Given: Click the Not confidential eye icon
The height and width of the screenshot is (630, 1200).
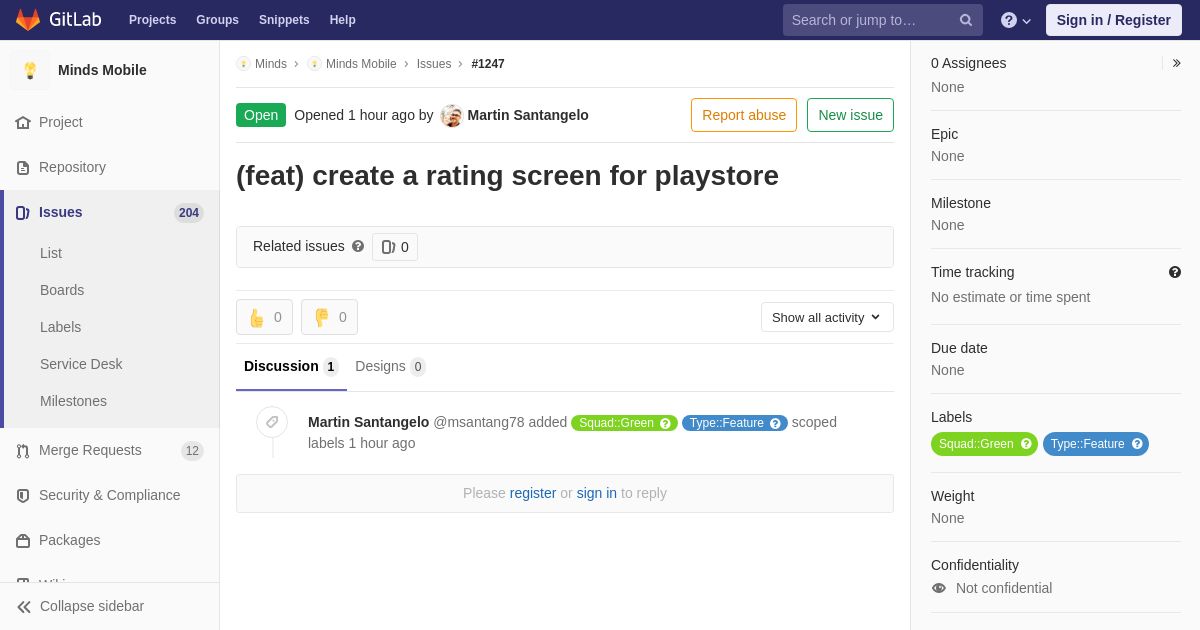Looking at the screenshot, I should [x=939, y=588].
